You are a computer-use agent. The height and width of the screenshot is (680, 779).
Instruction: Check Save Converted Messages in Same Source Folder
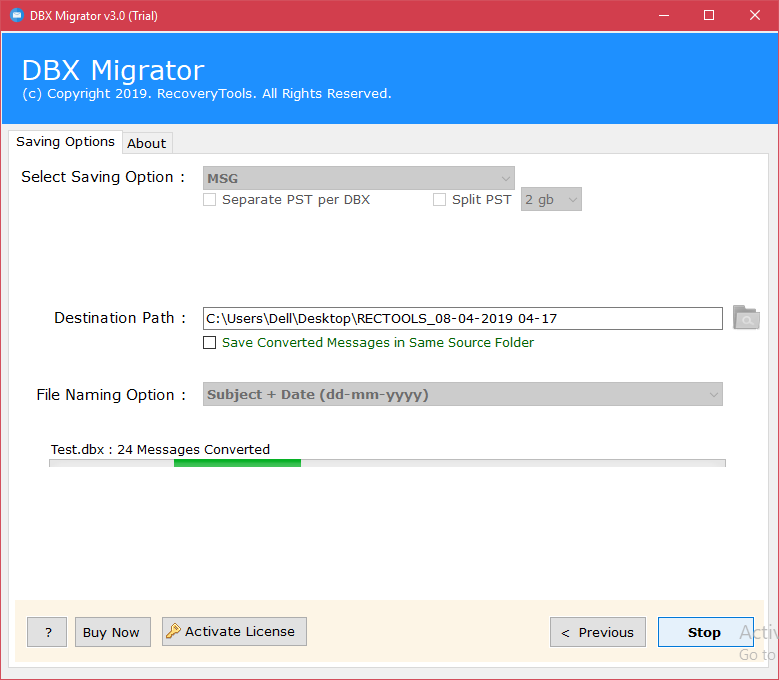coord(210,343)
